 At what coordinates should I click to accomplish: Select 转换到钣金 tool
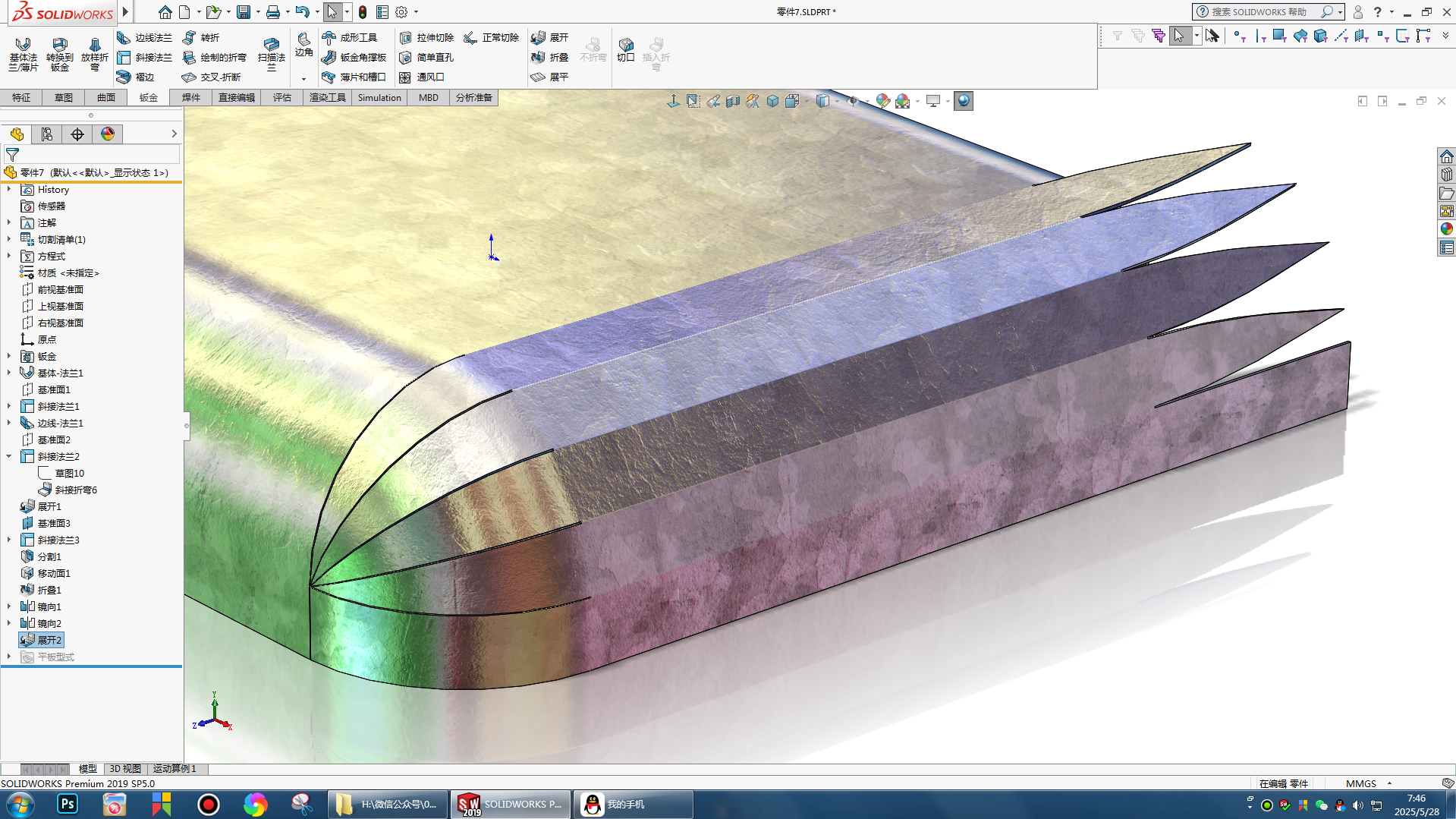click(x=59, y=55)
